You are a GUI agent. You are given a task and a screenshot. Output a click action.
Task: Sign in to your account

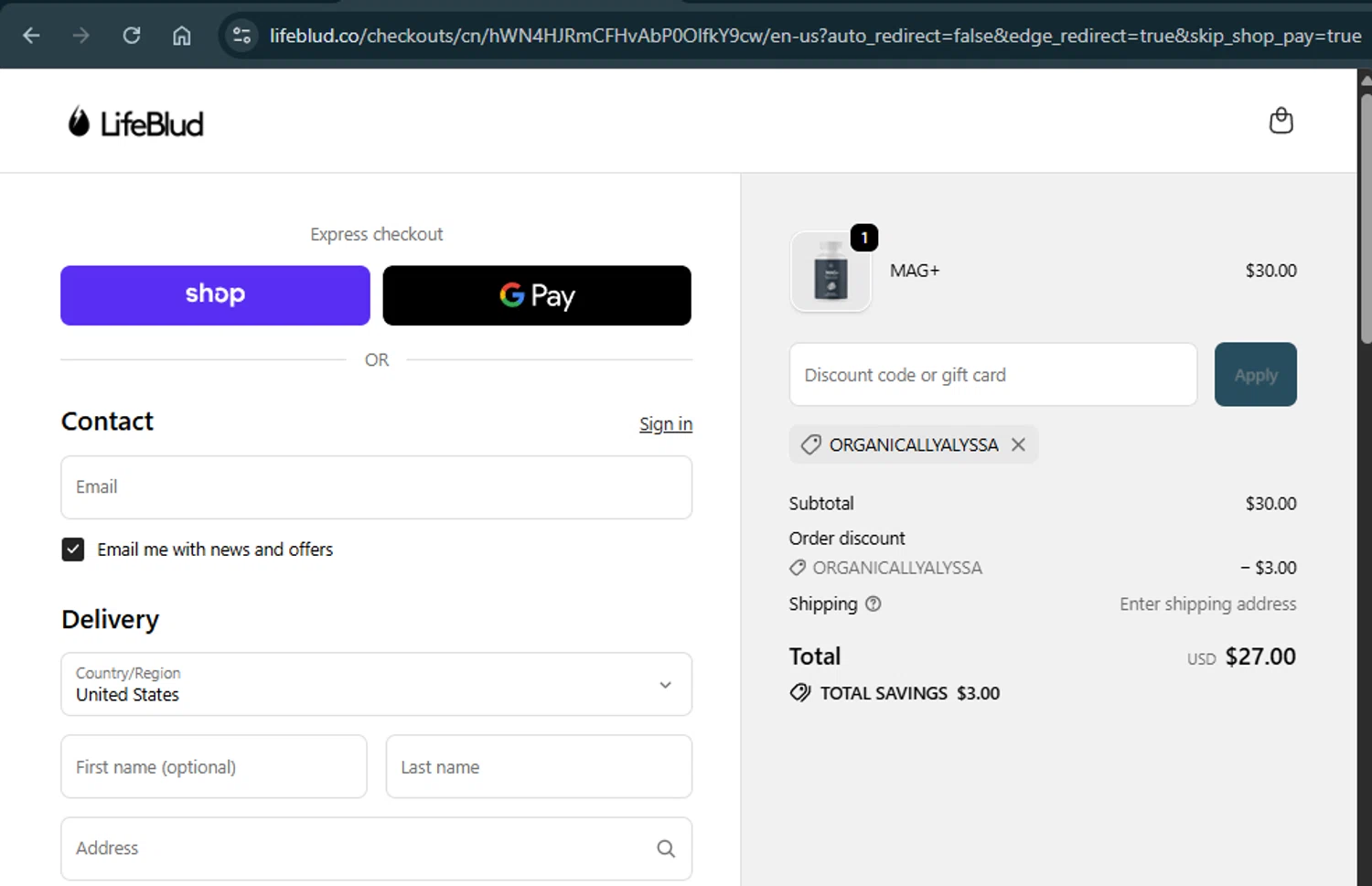click(x=665, y=424)
